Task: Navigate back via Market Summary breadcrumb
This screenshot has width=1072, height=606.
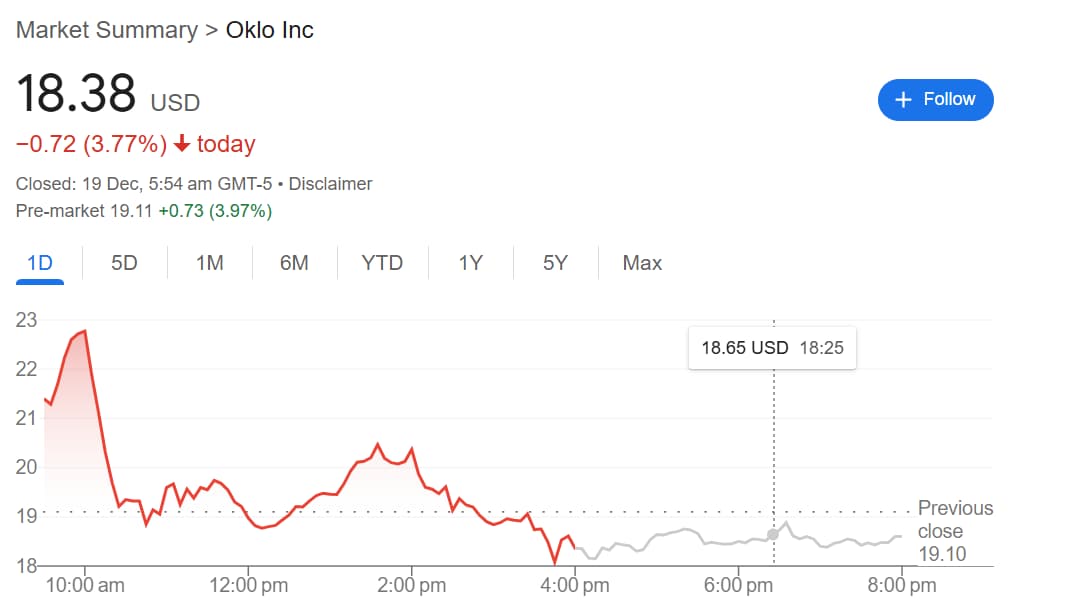Action: 106,30
